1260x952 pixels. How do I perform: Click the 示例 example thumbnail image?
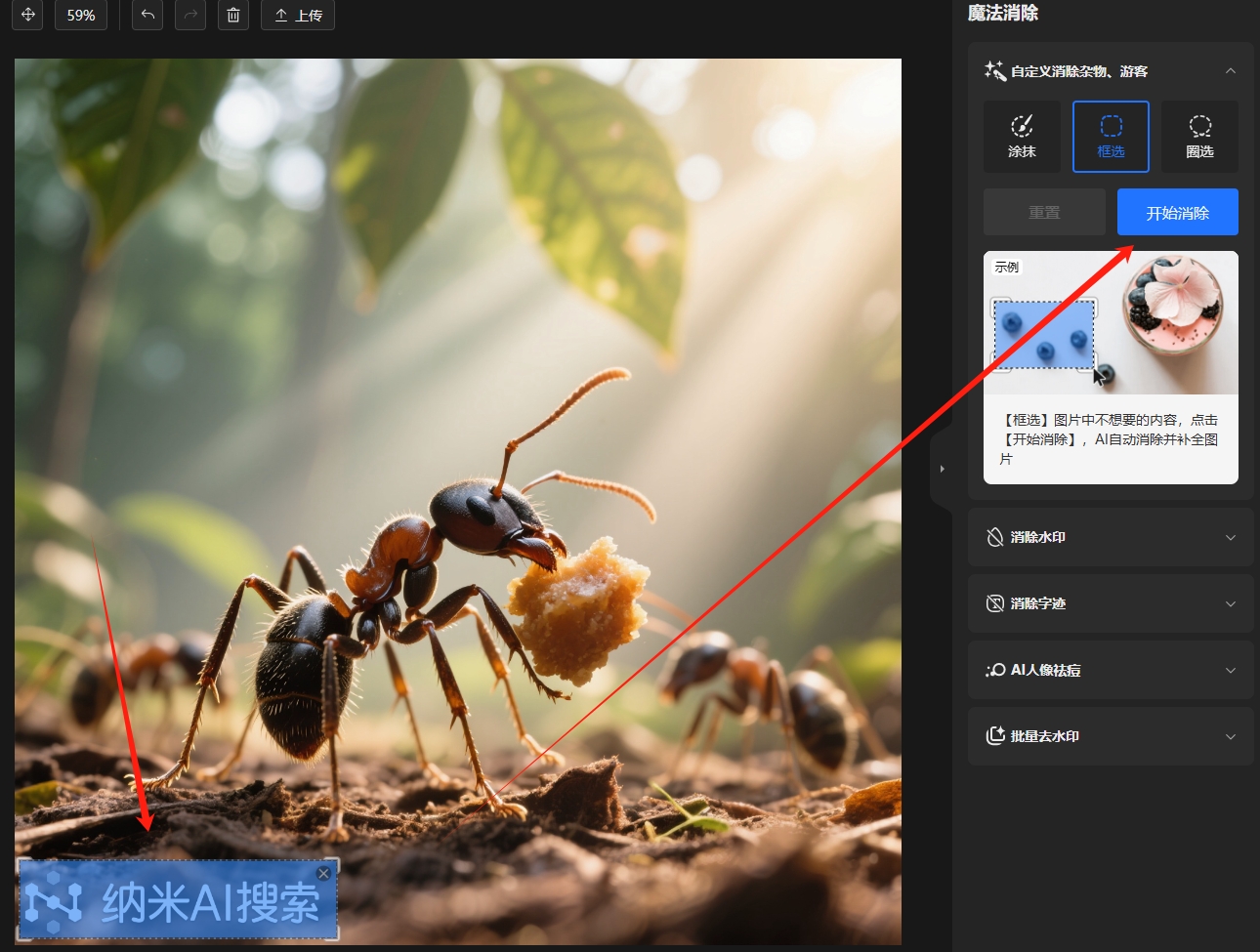coord(1111,323)
